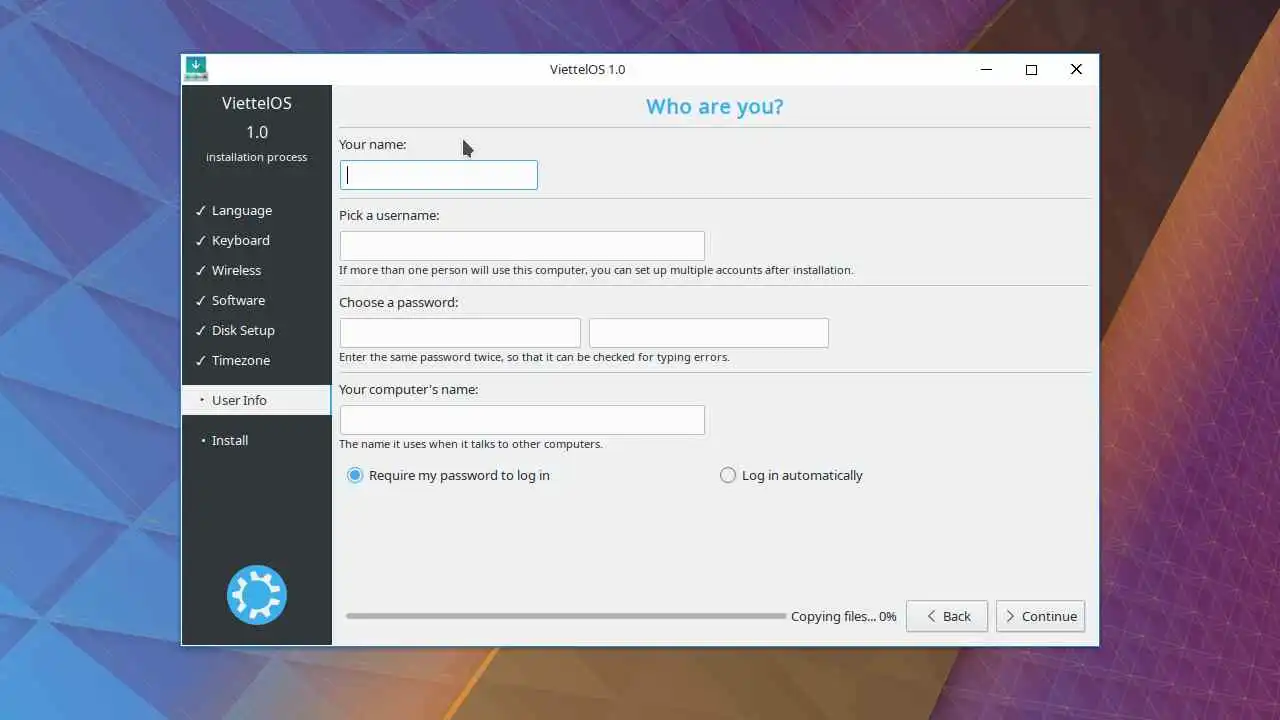1280x720 pixels.
Task: Click the first password field
Action: pos(460,333)
